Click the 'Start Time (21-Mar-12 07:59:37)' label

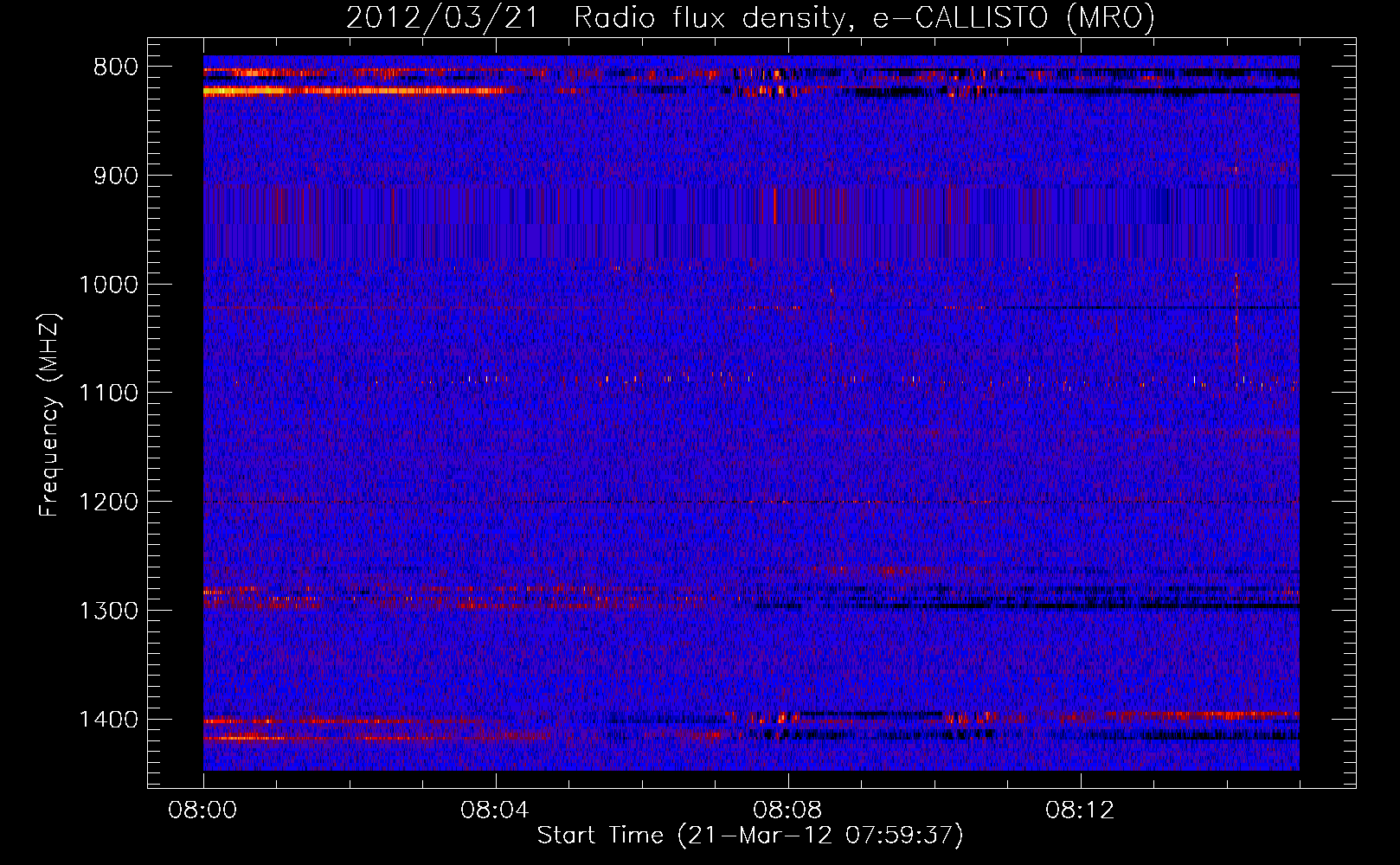(x=750, y=836)
